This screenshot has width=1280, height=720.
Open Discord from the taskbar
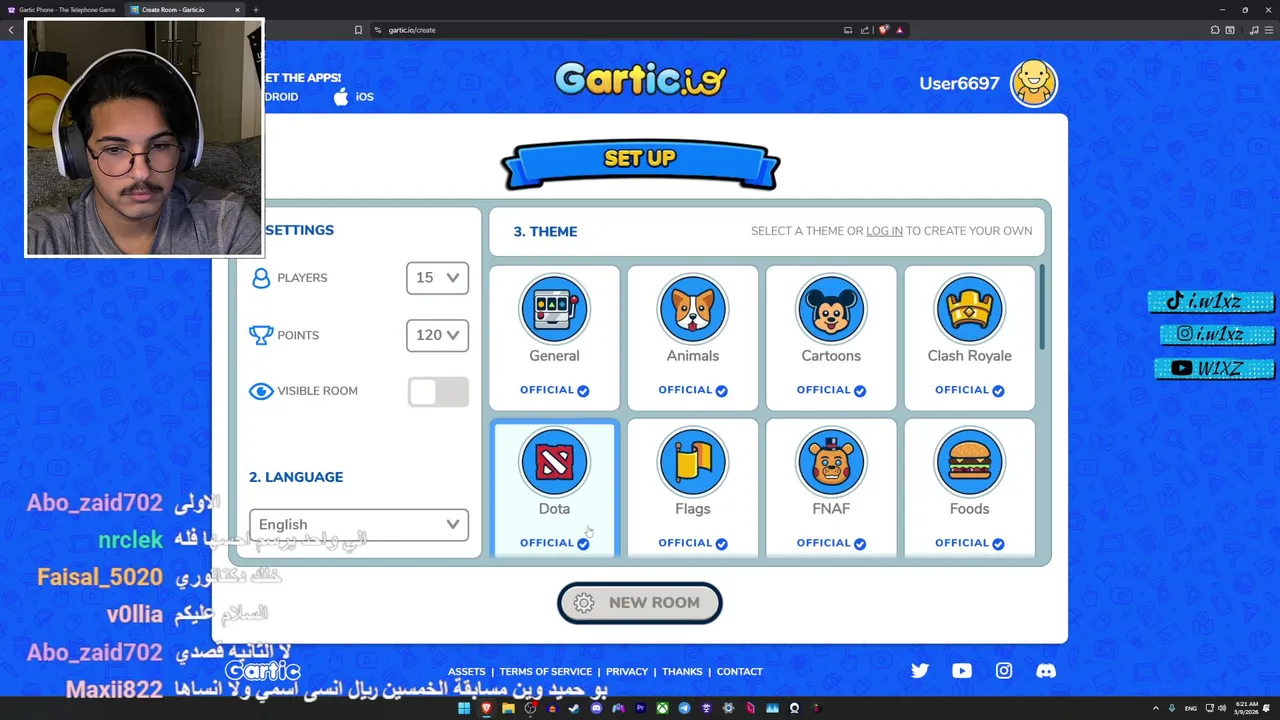pyautogui.click(x=596, y=708)
